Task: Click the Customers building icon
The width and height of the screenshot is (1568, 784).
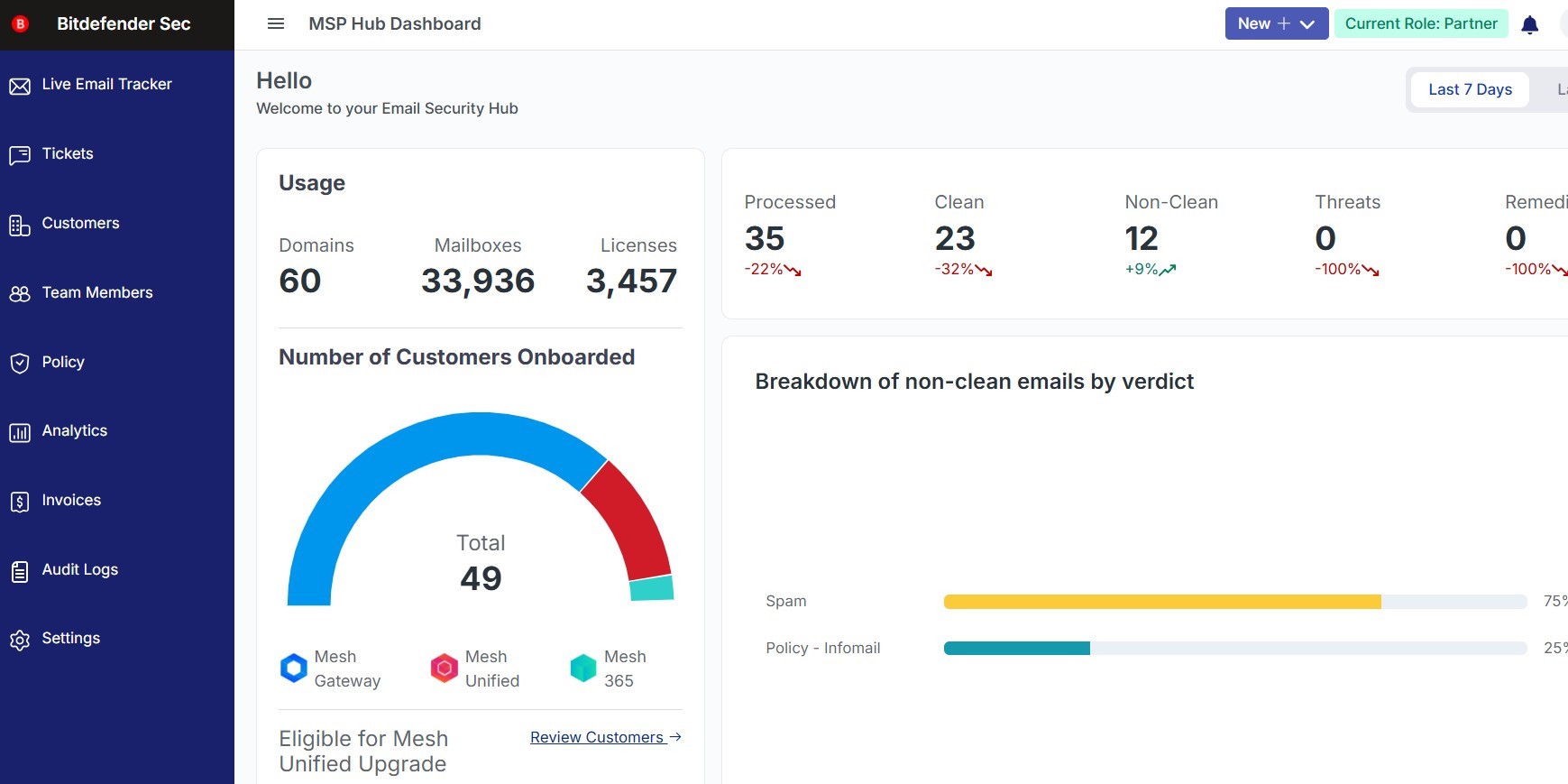Action: (x=20, y=225)
